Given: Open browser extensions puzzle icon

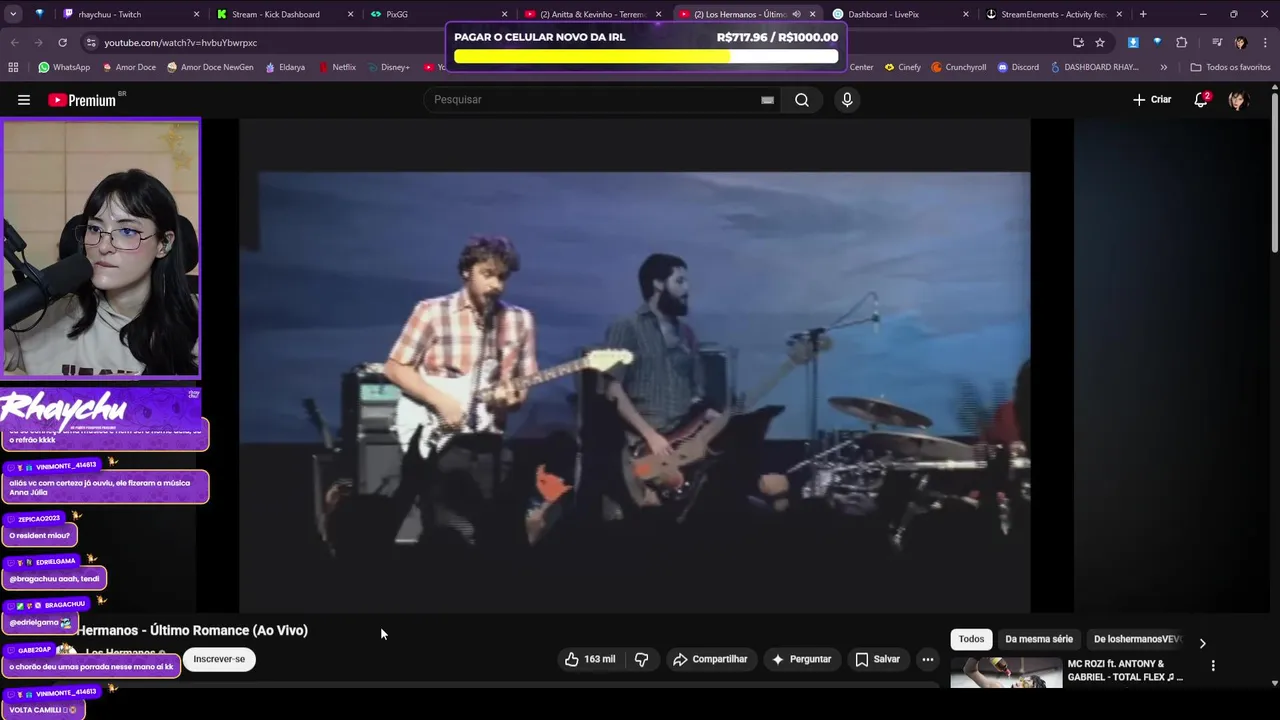Looking at the screenshot, I should click(1181, 43).
